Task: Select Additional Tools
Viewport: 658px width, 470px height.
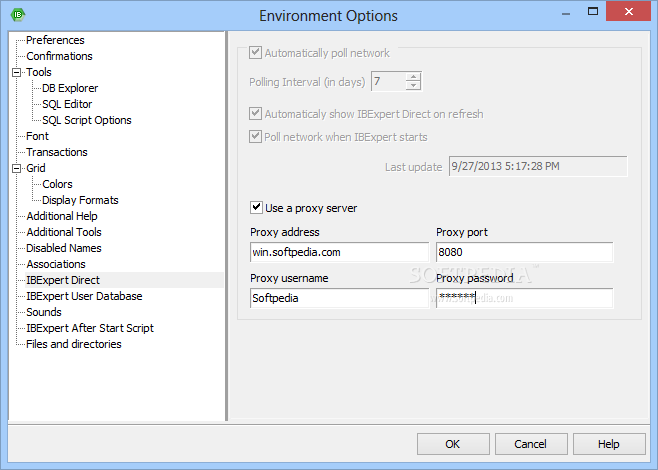Action: click(64, 232)
